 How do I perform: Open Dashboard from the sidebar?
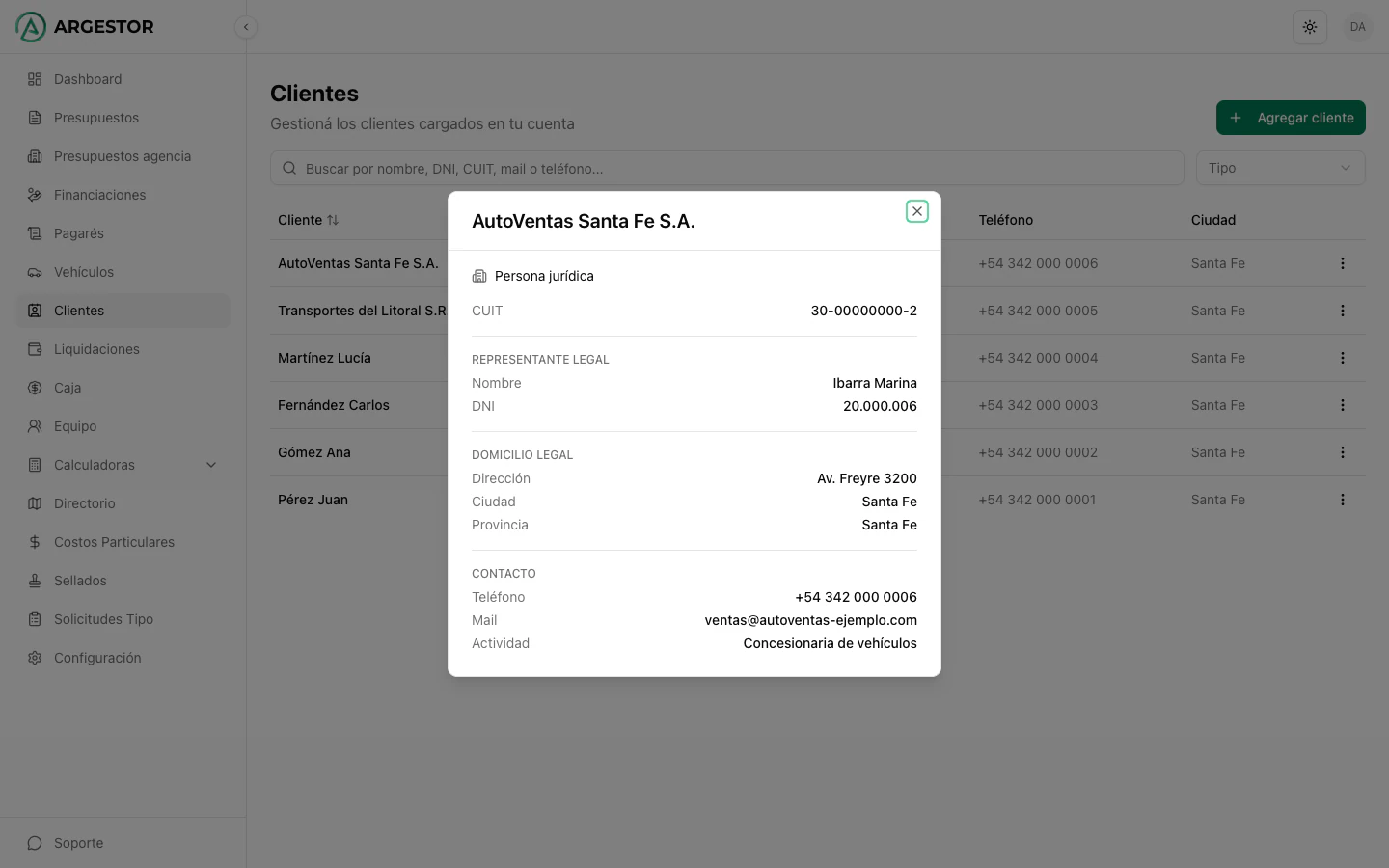[x=123, y=79]
